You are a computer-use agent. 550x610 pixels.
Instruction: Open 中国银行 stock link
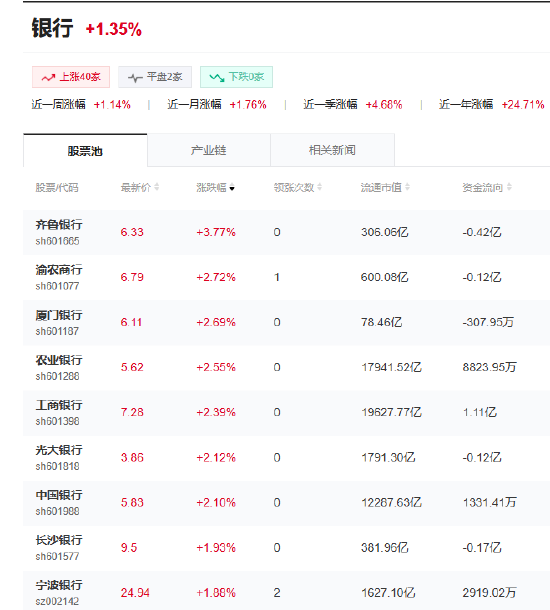pyautogui.click(x=59, y=495)
